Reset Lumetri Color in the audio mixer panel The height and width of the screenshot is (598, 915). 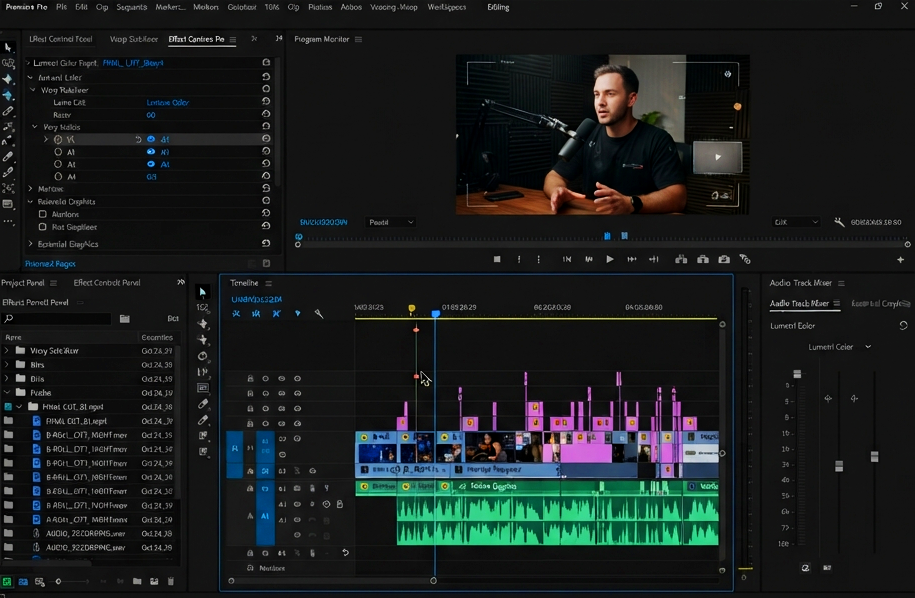click(903, 326)
